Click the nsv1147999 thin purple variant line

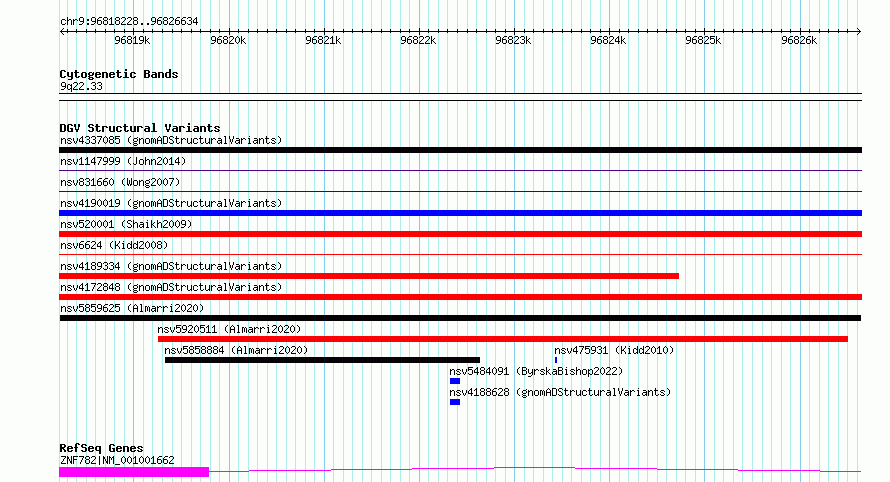(x=460, y=170)
